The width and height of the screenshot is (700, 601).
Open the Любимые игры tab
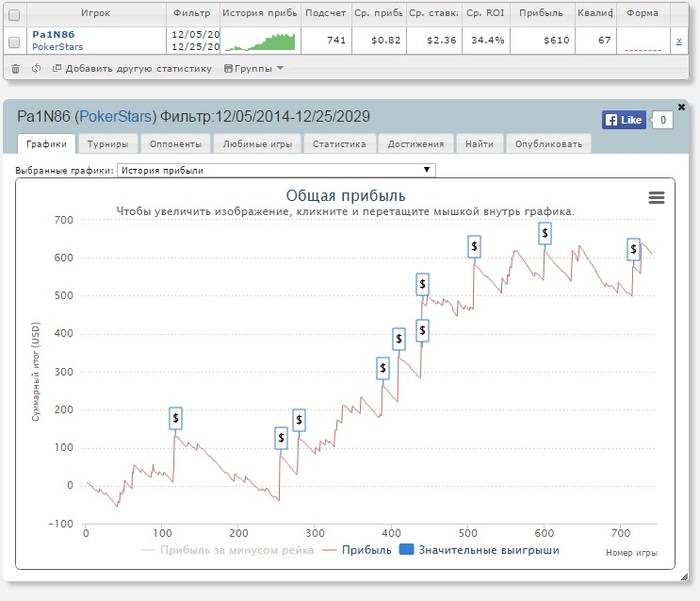click(257, 144)
